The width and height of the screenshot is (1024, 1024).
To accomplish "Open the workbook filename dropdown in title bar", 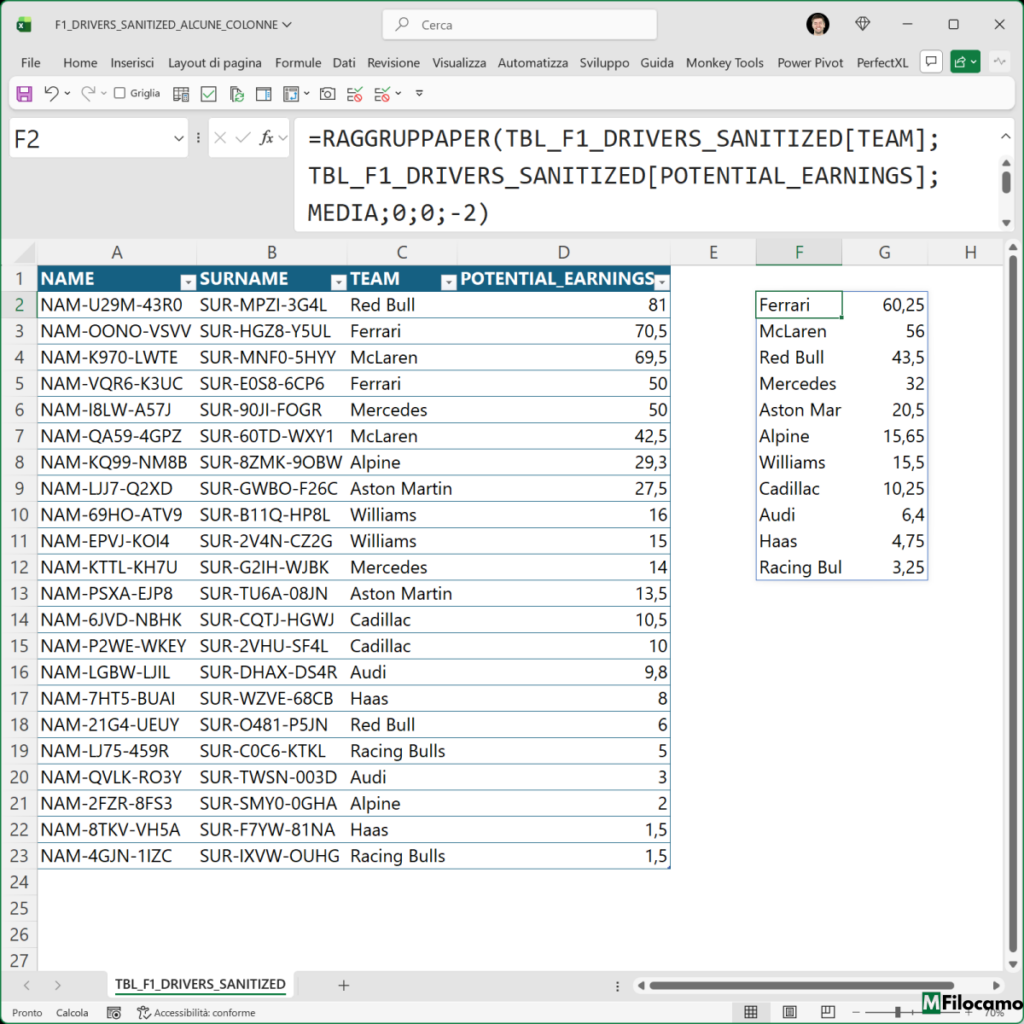I will pyautogui.click(x=287, y=25).
